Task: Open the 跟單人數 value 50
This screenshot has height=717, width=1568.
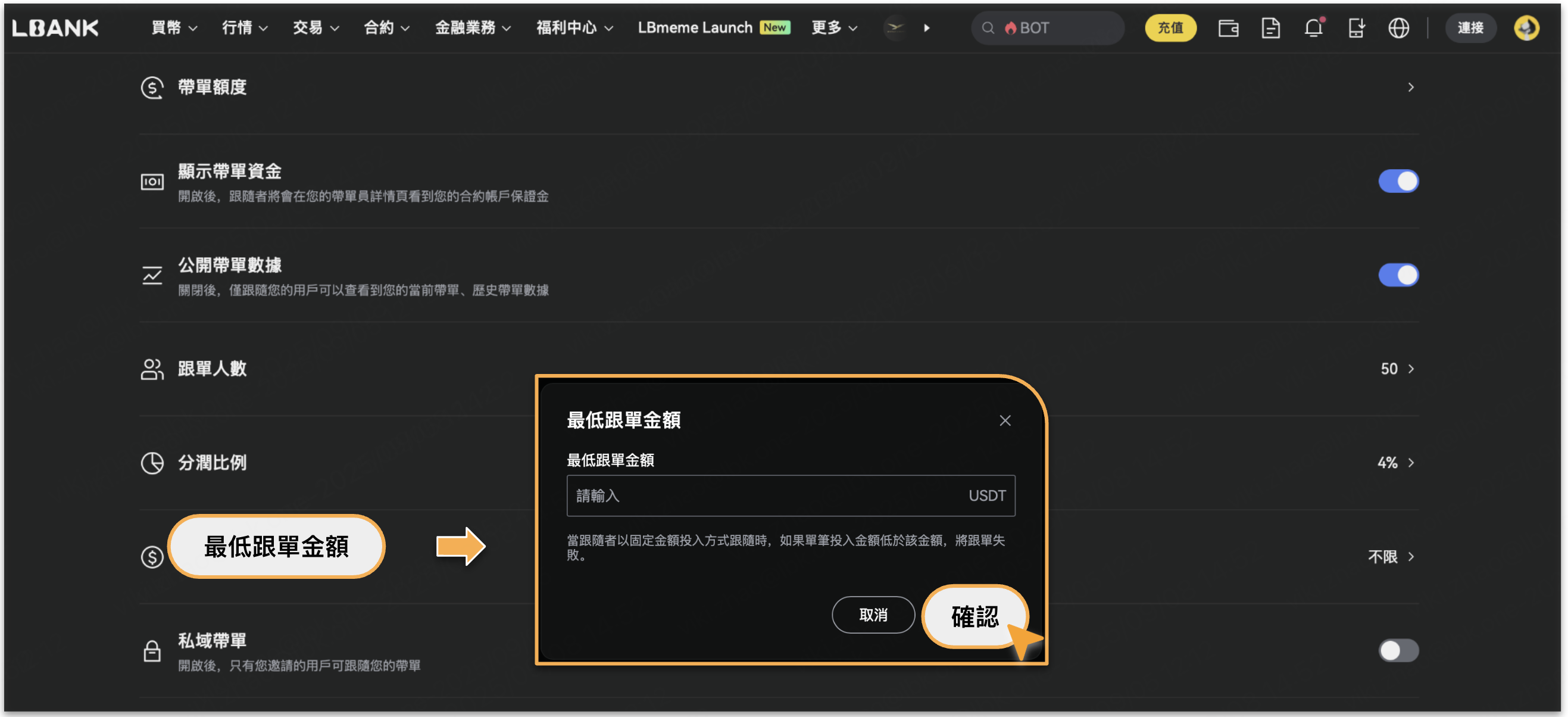Action: (1397, 369)
